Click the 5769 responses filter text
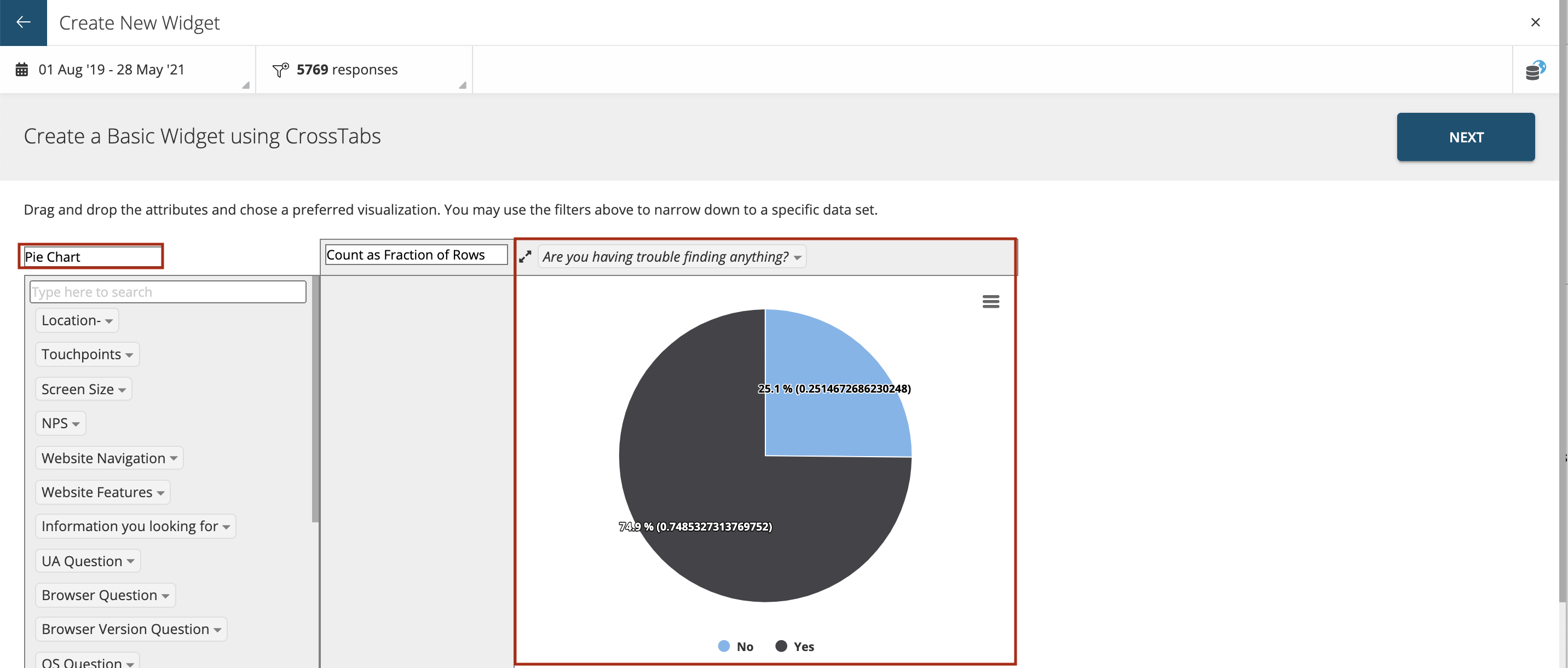Viewport: 1568px width, 668px height. (347, 70)
